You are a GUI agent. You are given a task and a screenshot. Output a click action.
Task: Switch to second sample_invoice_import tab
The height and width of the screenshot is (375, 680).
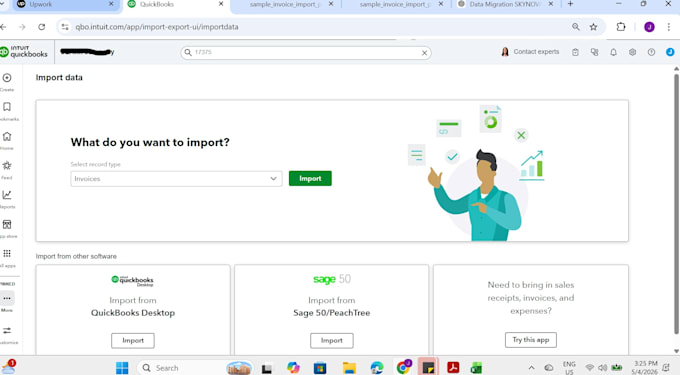[x=396, y=4]
